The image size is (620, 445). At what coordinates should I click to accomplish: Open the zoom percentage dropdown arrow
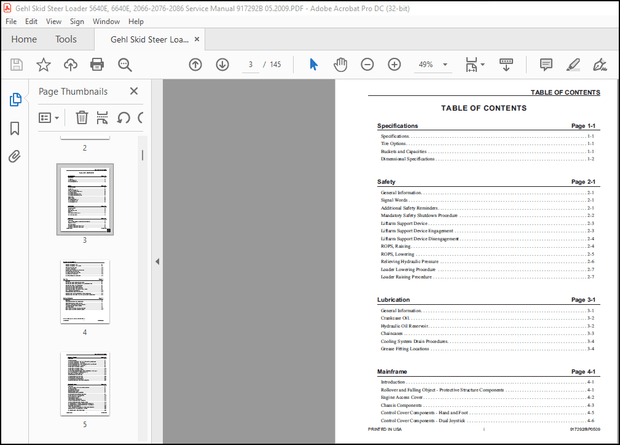click(x=445, y=64)
